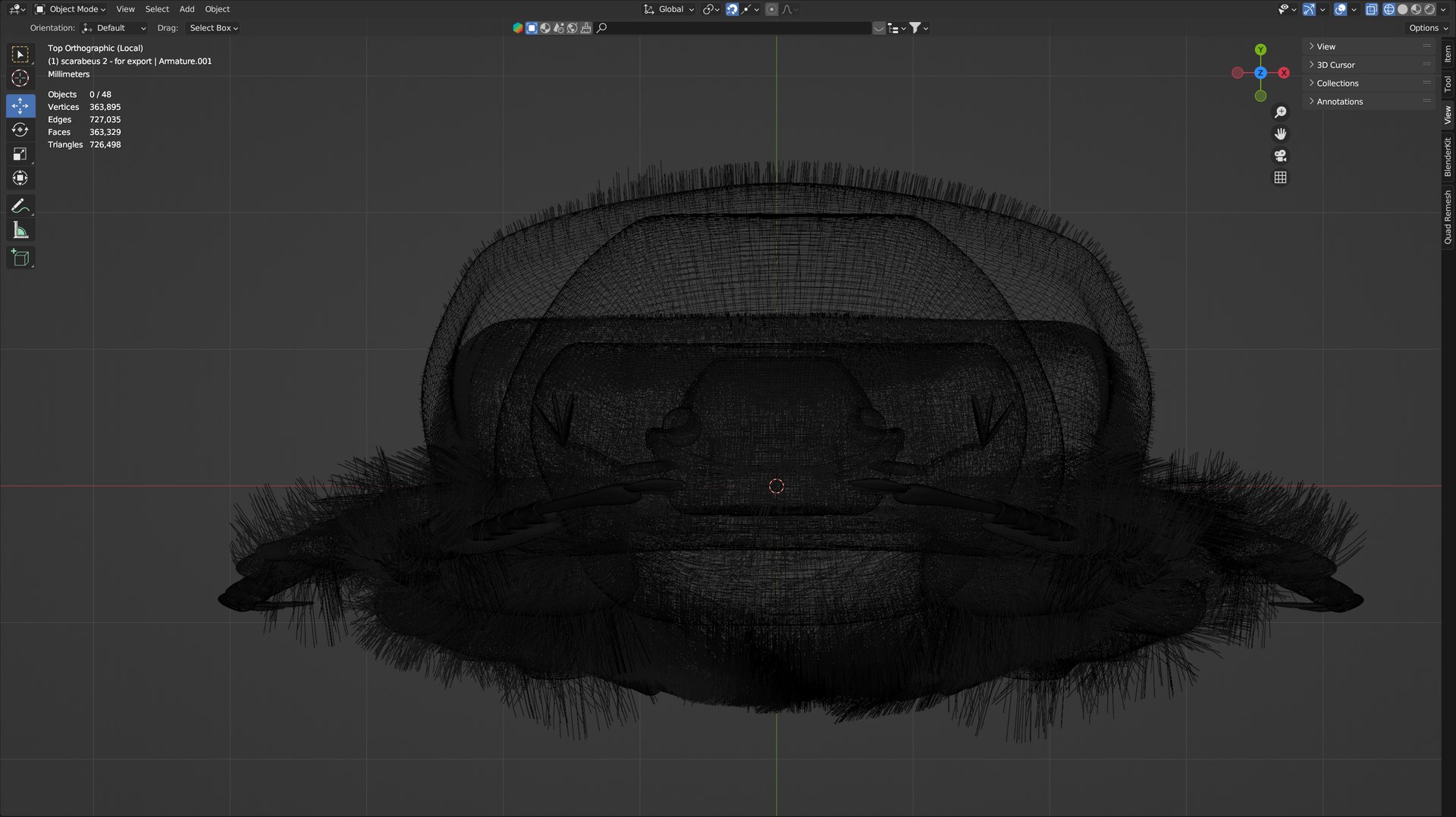This screenshot has width=1456, height=817.
Task: Open the View menu in header
Action: 125,9
